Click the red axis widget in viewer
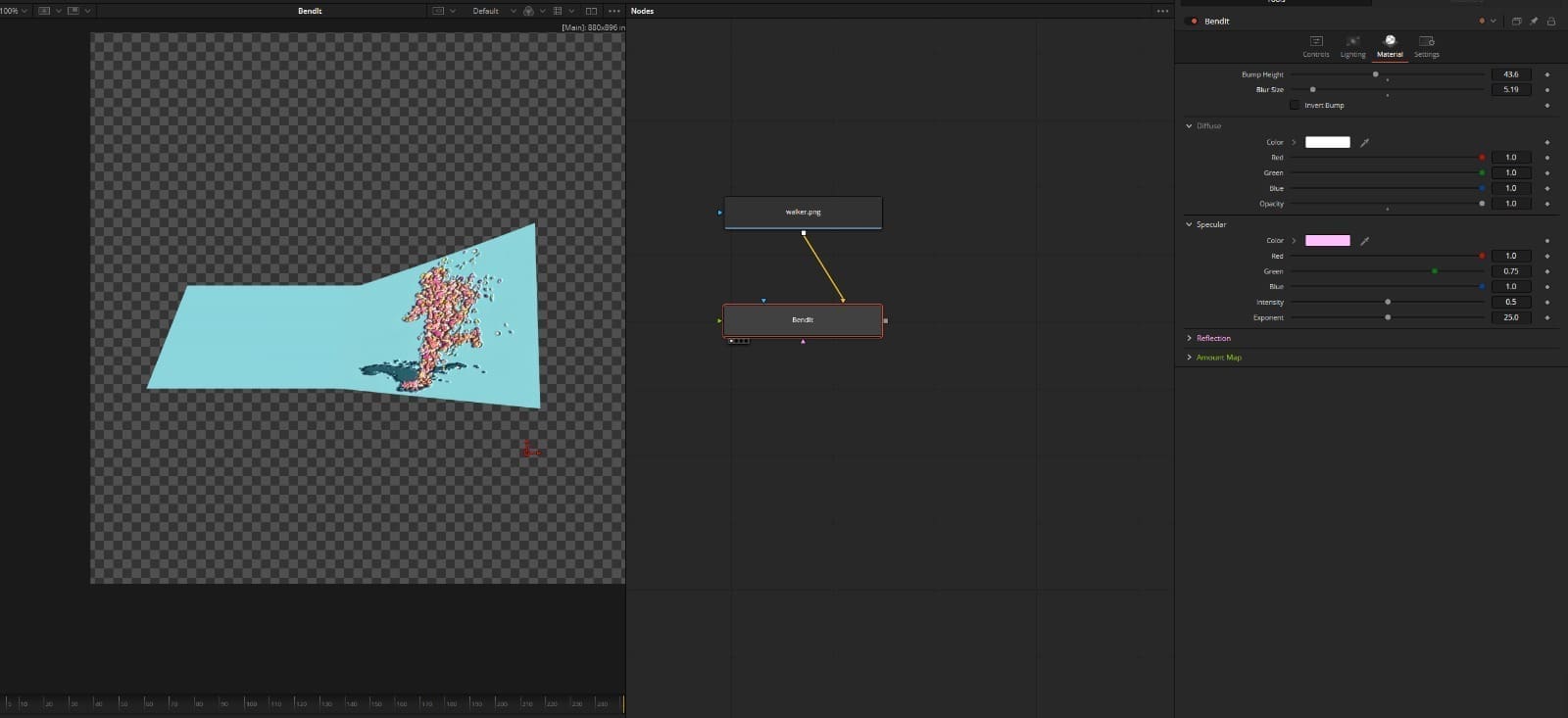Image resolution: width=1568 pixels, height=718 pixels. coord(530,449)
